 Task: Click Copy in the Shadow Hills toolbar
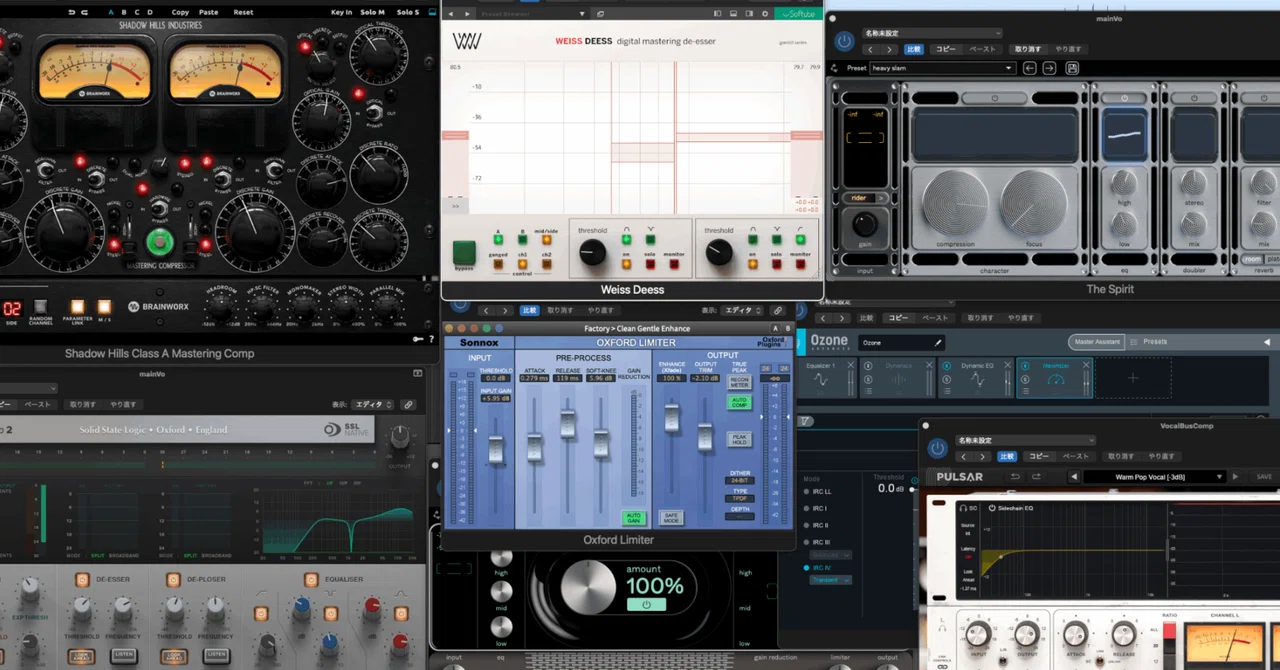(x=180, y=13)
